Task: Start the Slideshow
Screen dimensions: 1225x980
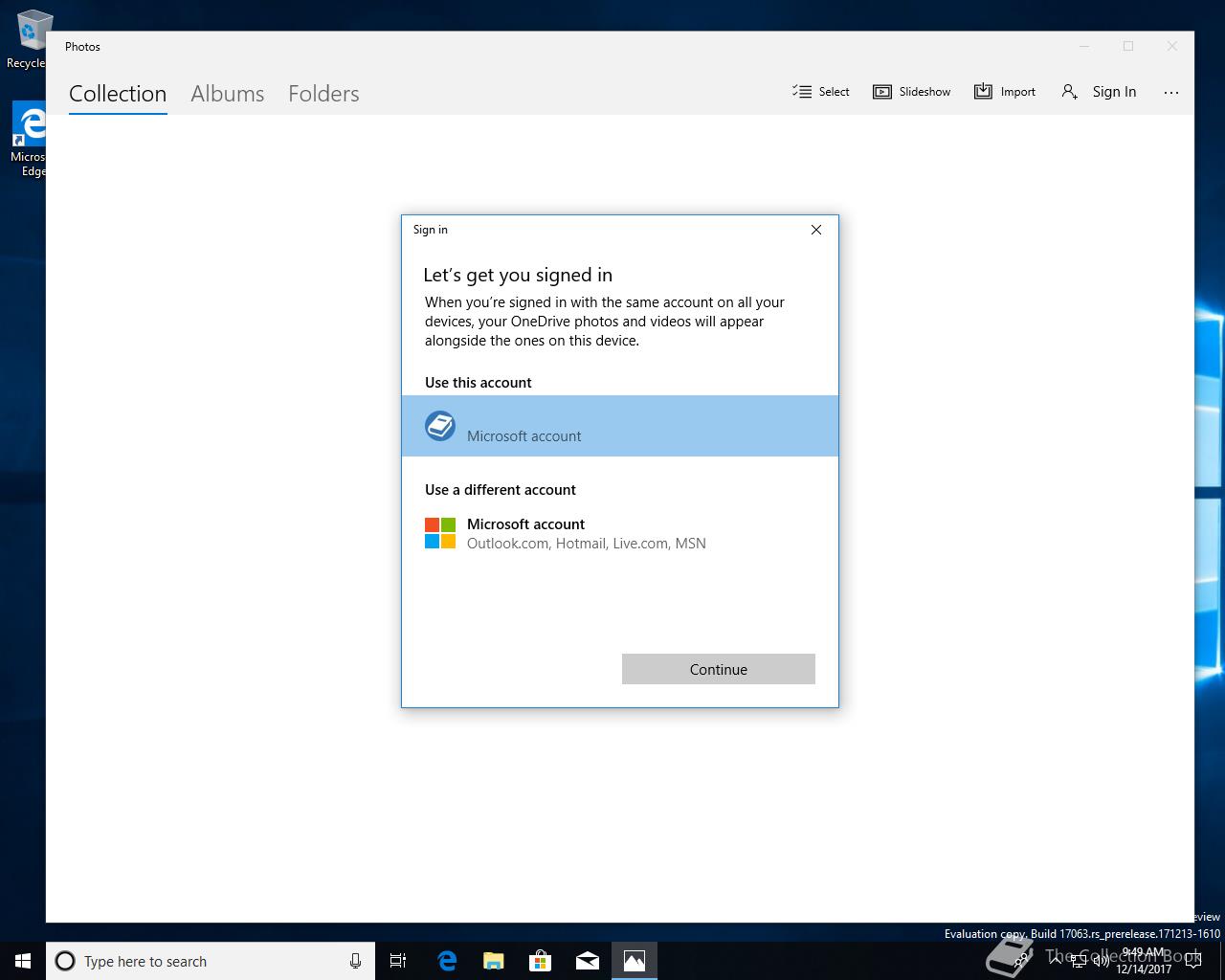Action: pyautogui.click(x=912, y=92)
